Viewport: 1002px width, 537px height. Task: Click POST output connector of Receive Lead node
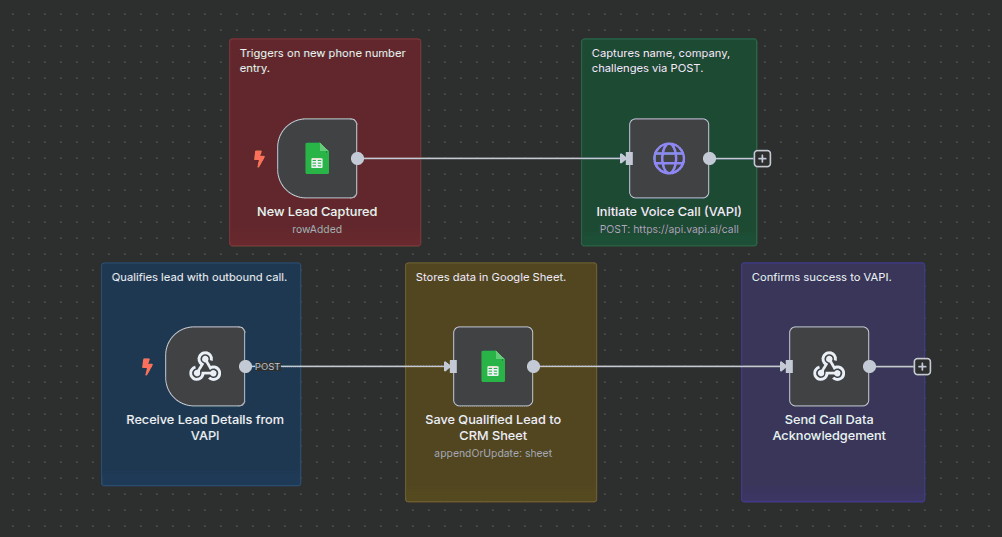tap(245, 366)
